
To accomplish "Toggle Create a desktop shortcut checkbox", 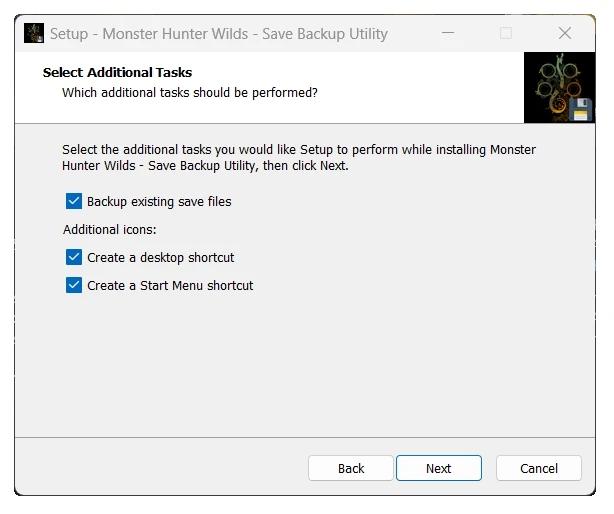I will pos(74,257).
